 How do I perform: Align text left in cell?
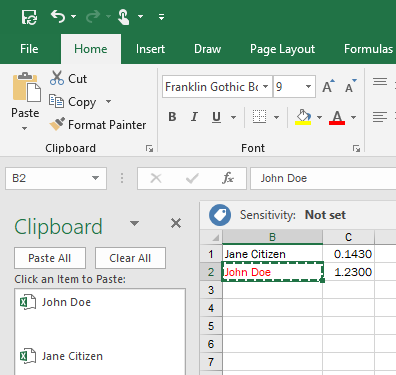(380, 117)
